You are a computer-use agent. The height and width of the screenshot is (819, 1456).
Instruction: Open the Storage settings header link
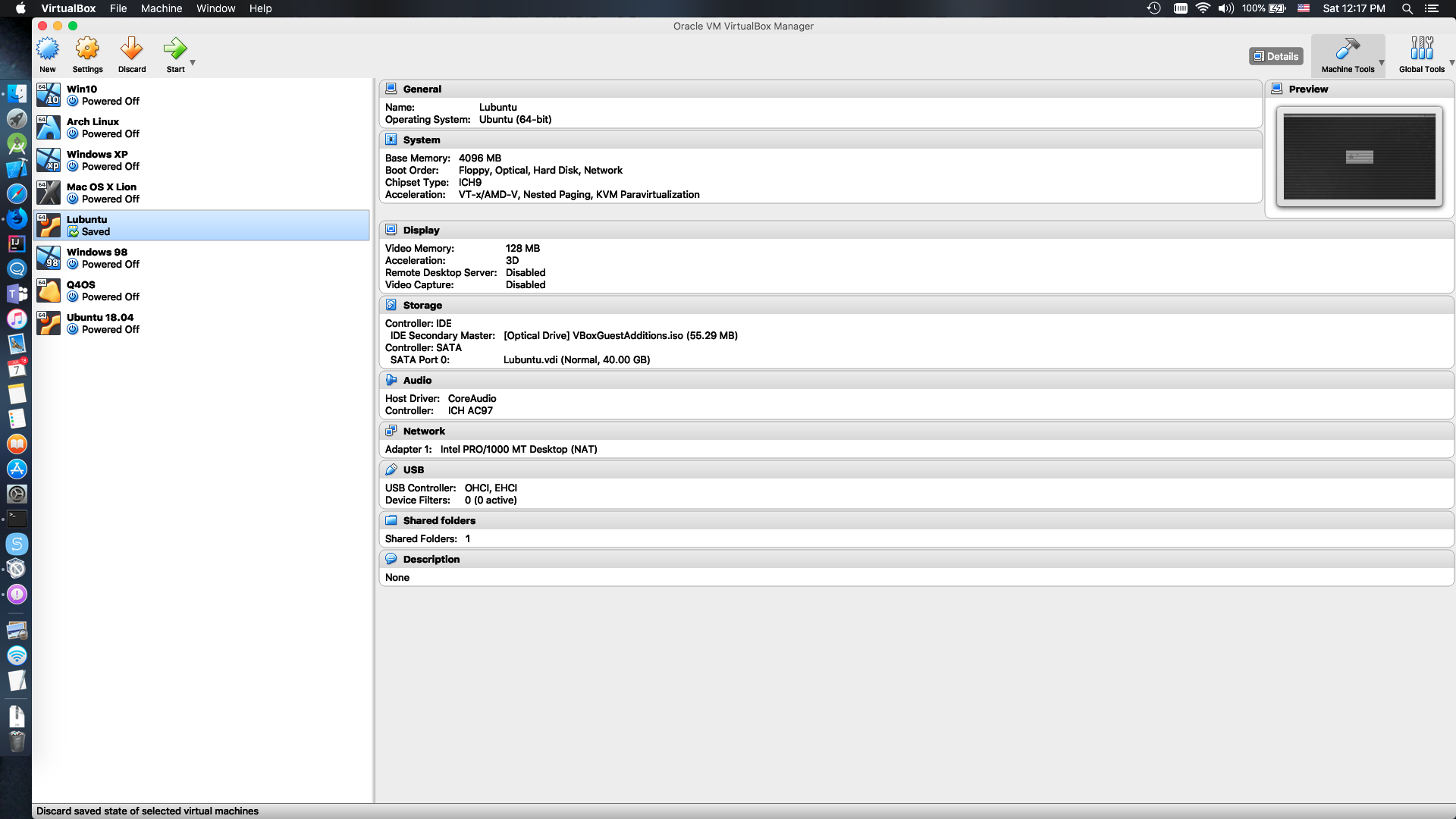tap(422, 305)
